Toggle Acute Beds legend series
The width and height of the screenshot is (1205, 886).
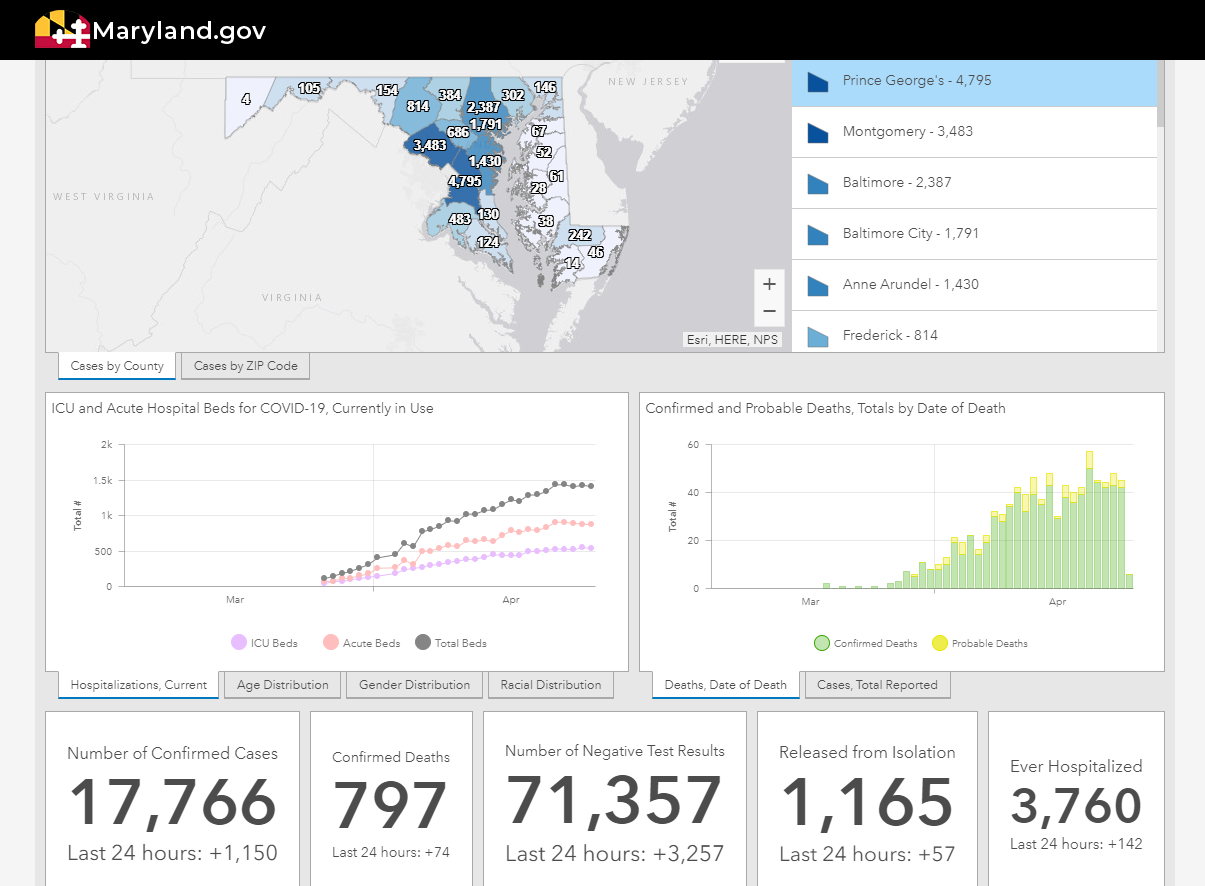[x=331, y=643]
